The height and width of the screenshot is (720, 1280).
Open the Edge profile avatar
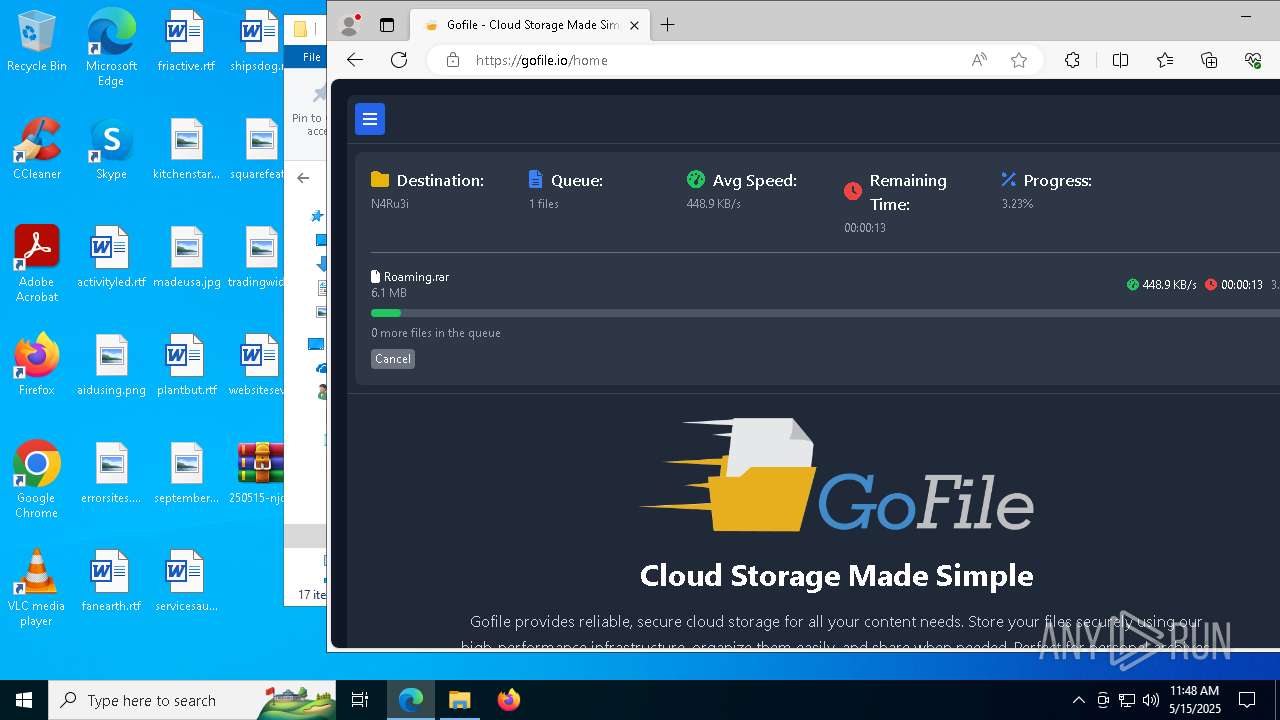pyautogui.click(x=349, y=25)
